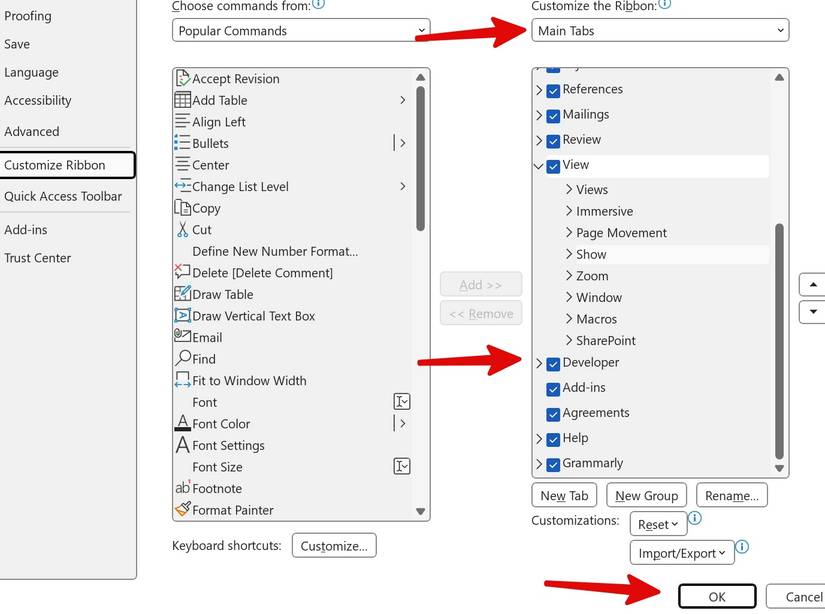This screenshot has height=614, width=825.
Task: Uncheck the Add-ins tab checkbox
Action: coord(553,389)
